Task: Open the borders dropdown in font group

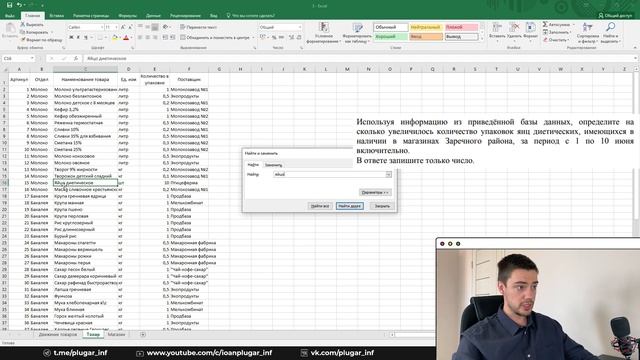Action: [x=105, y=38]
